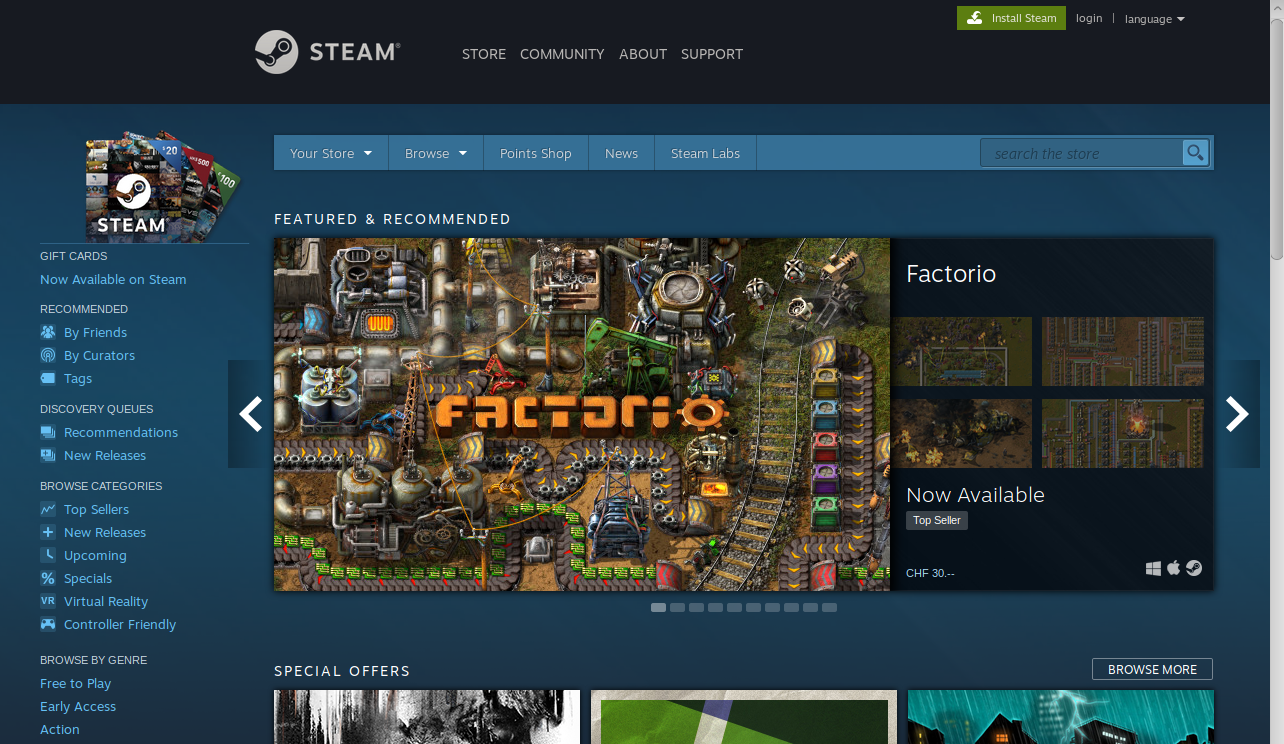Select the second carousel page dot
The image size is (1284, 744).
677,607
